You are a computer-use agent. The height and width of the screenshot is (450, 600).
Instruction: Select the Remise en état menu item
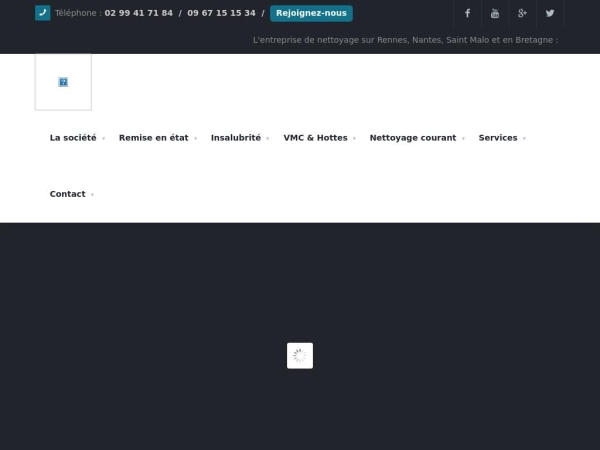coord(153,138)
